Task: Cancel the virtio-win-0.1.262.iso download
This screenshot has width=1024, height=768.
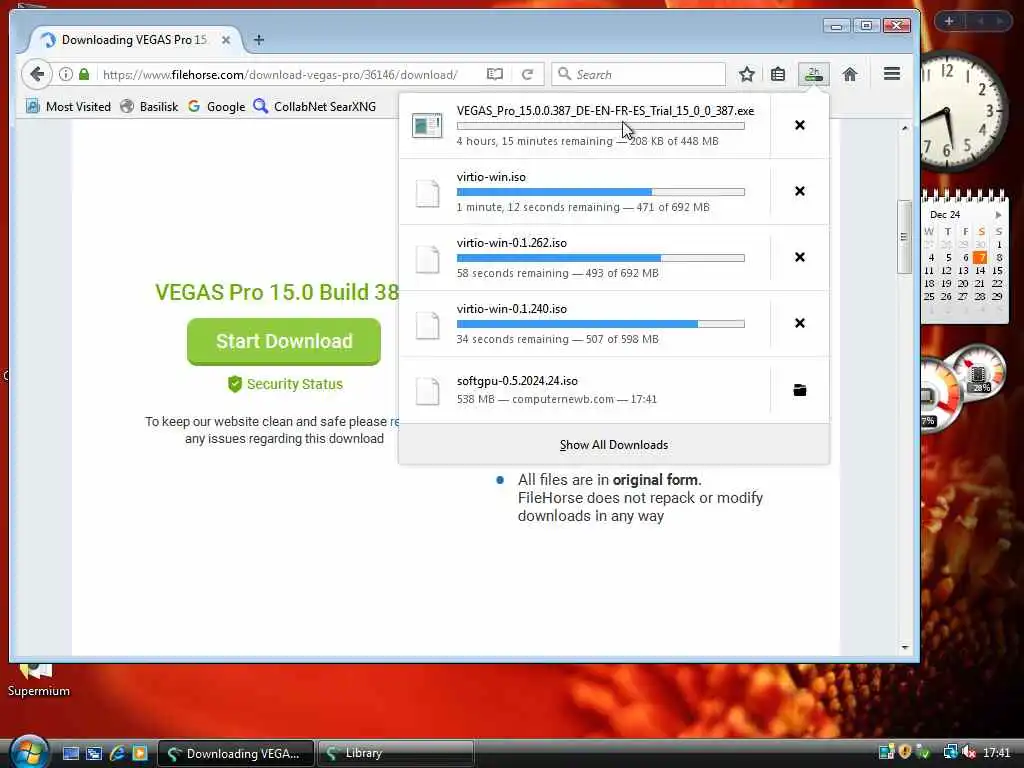Action: (799, 257)
